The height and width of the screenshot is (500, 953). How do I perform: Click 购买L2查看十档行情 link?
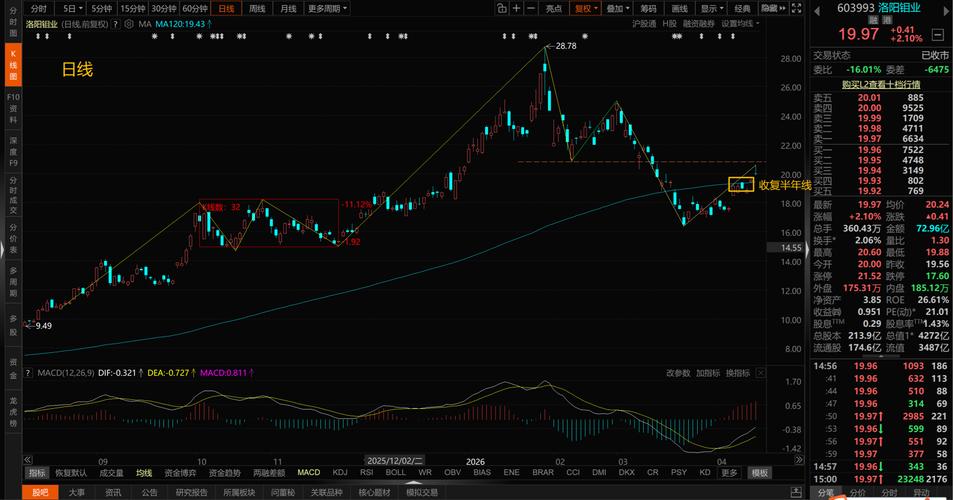click(x=881, y=84)
